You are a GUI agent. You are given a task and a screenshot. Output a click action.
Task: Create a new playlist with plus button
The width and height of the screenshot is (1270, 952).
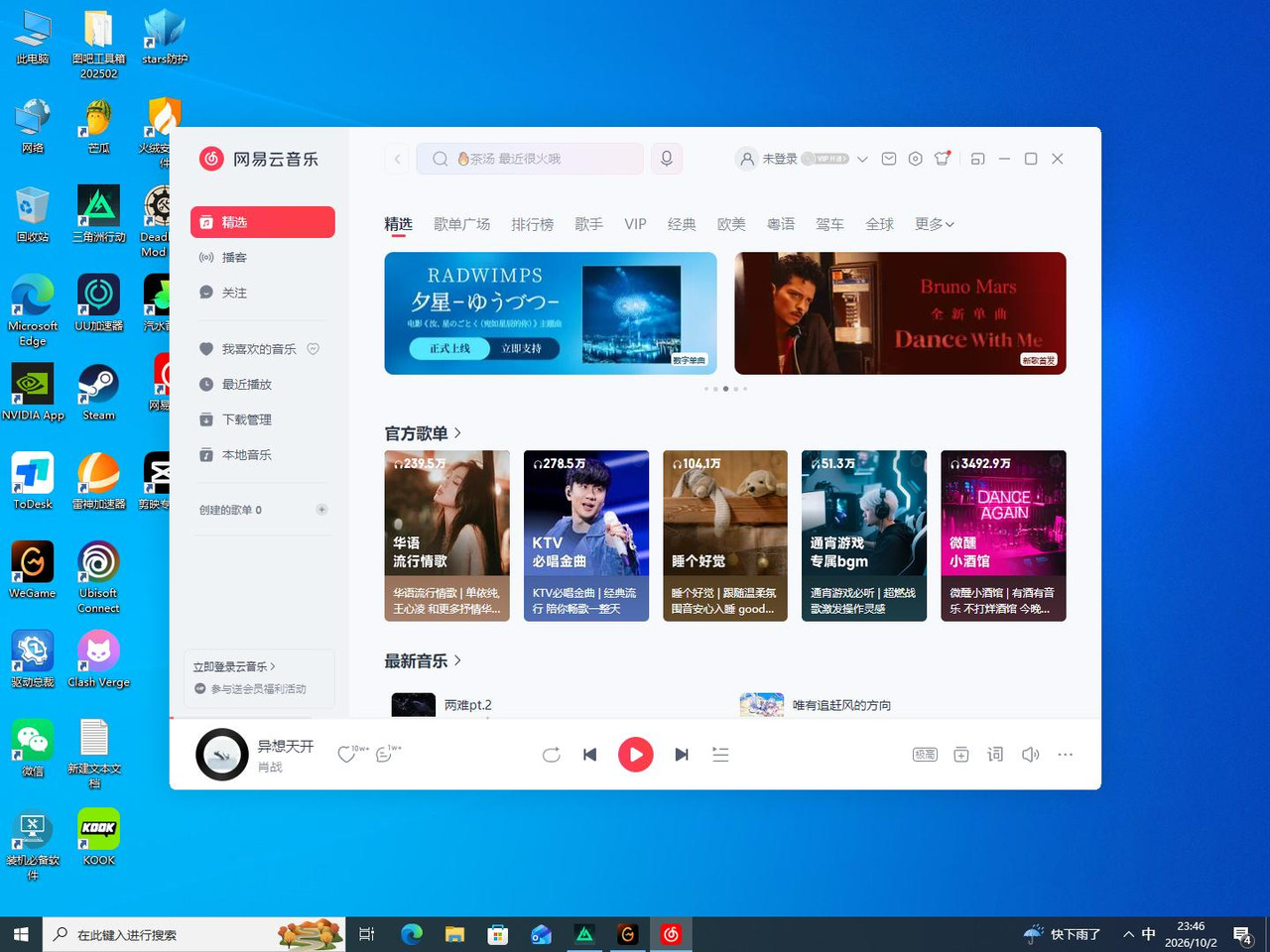[x=321, y=510]
